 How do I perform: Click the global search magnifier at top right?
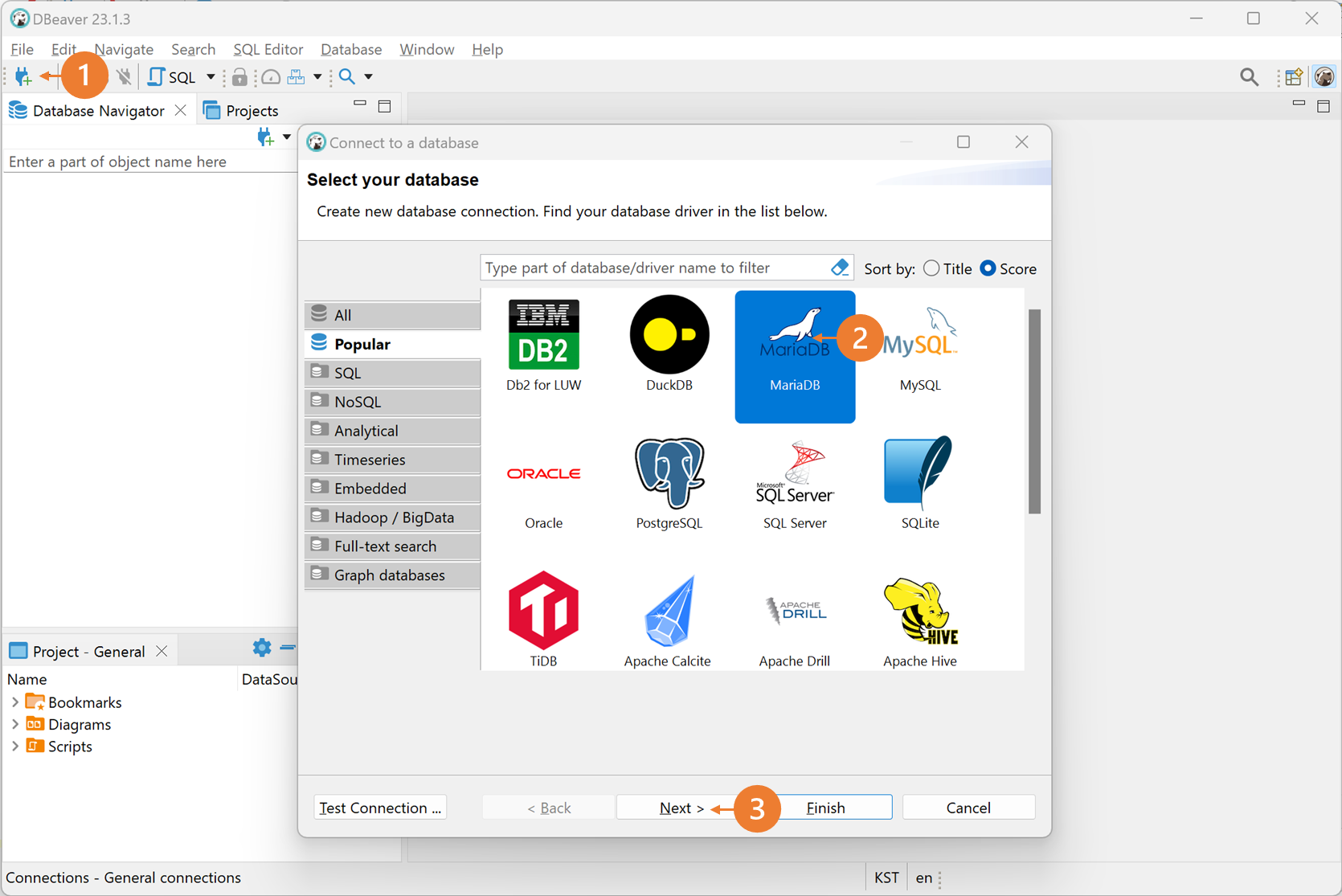(1249, 76)
